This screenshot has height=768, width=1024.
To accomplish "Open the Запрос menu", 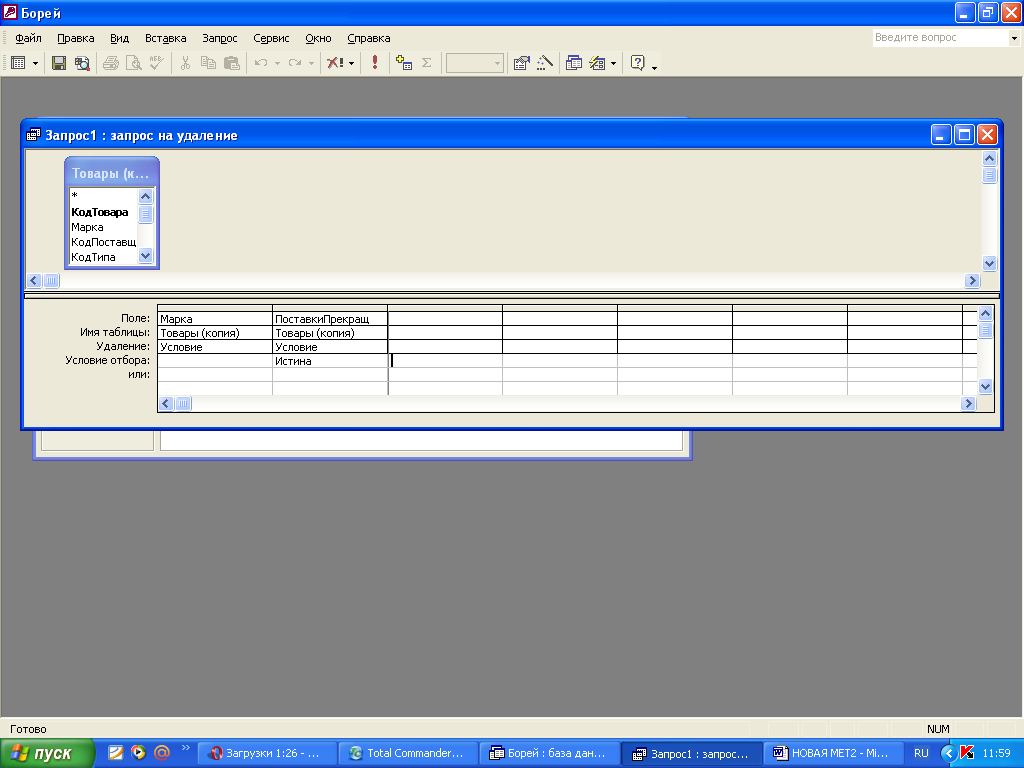I will click(220, 38).
